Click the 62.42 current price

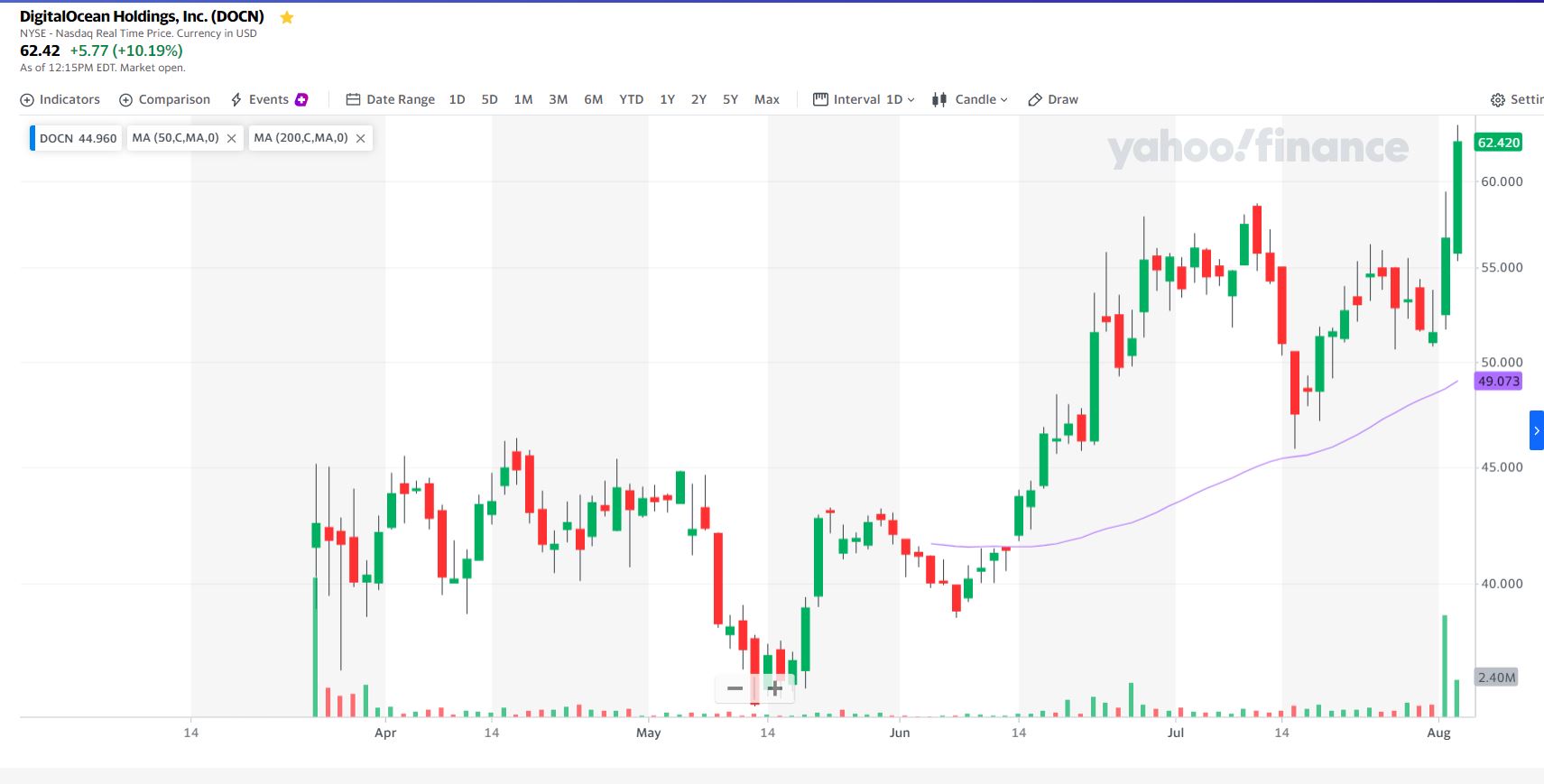pos(40,51)
